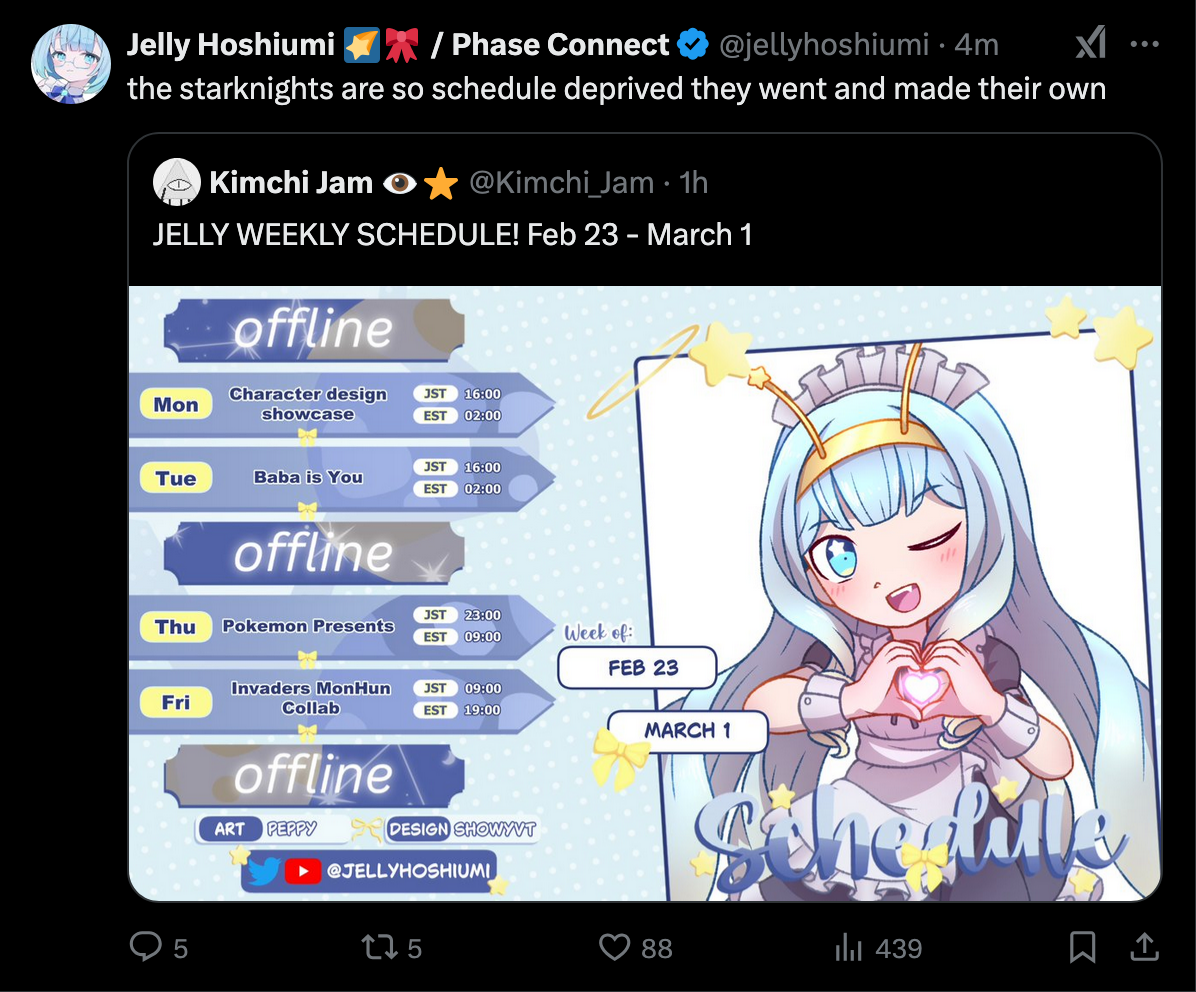Viewport: 1196px width, 992px height.
Task: Click the @jellyhoshiumi handle
Action: [x=824, y=45]
